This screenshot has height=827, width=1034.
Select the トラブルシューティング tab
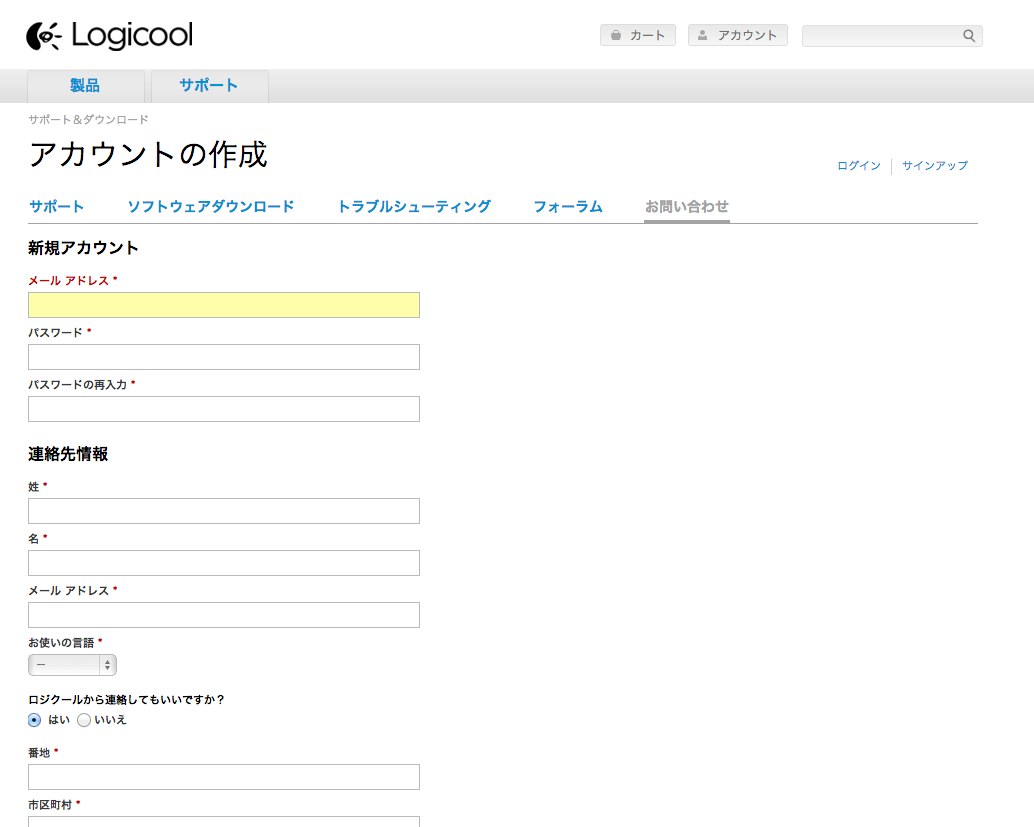pos(414,206)
